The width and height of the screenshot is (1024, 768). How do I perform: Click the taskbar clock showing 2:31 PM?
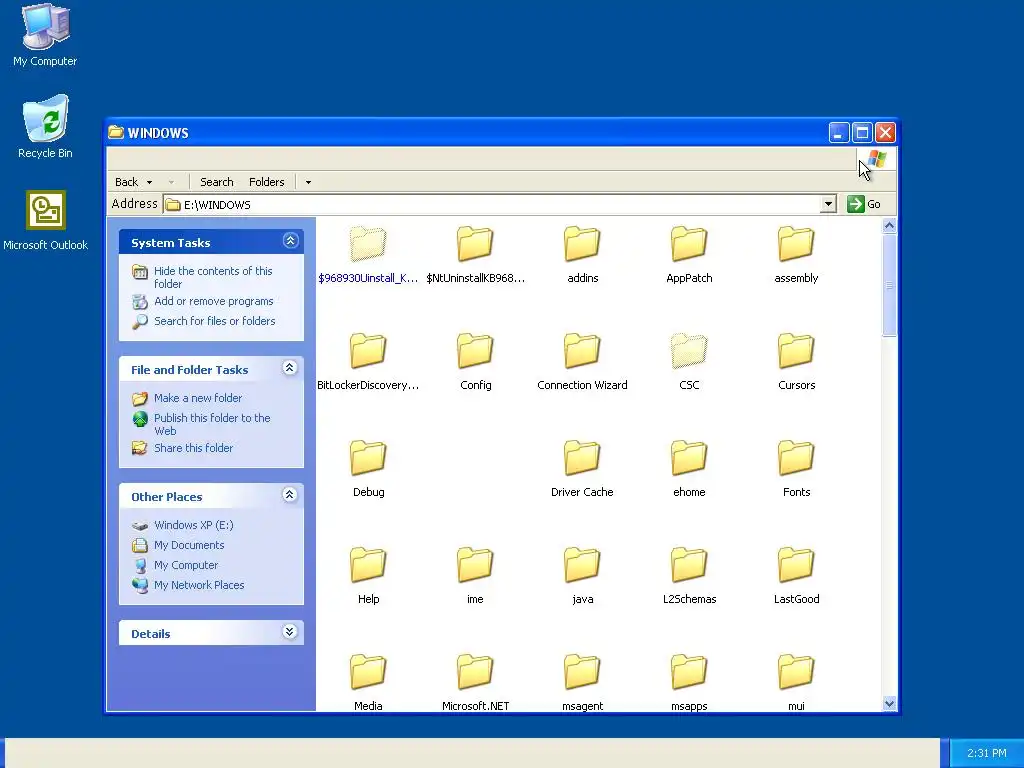(x=986, y=753)
